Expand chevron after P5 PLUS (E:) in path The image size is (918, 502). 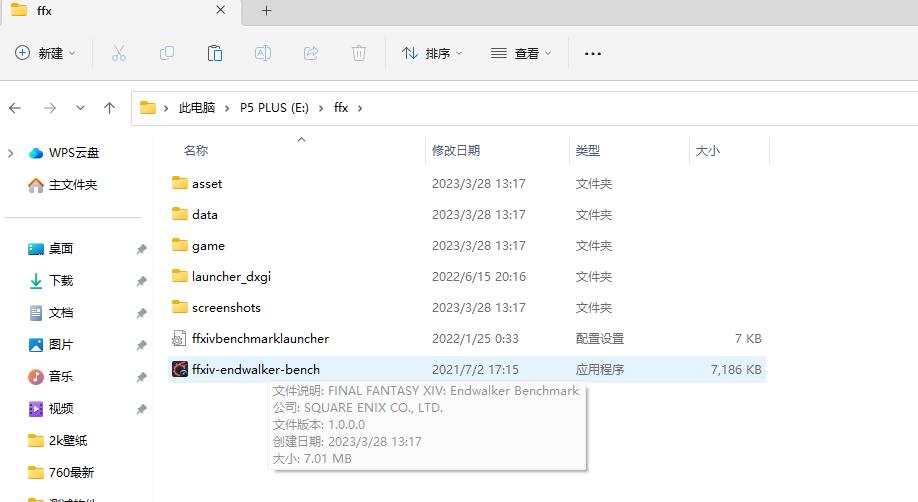321,108
